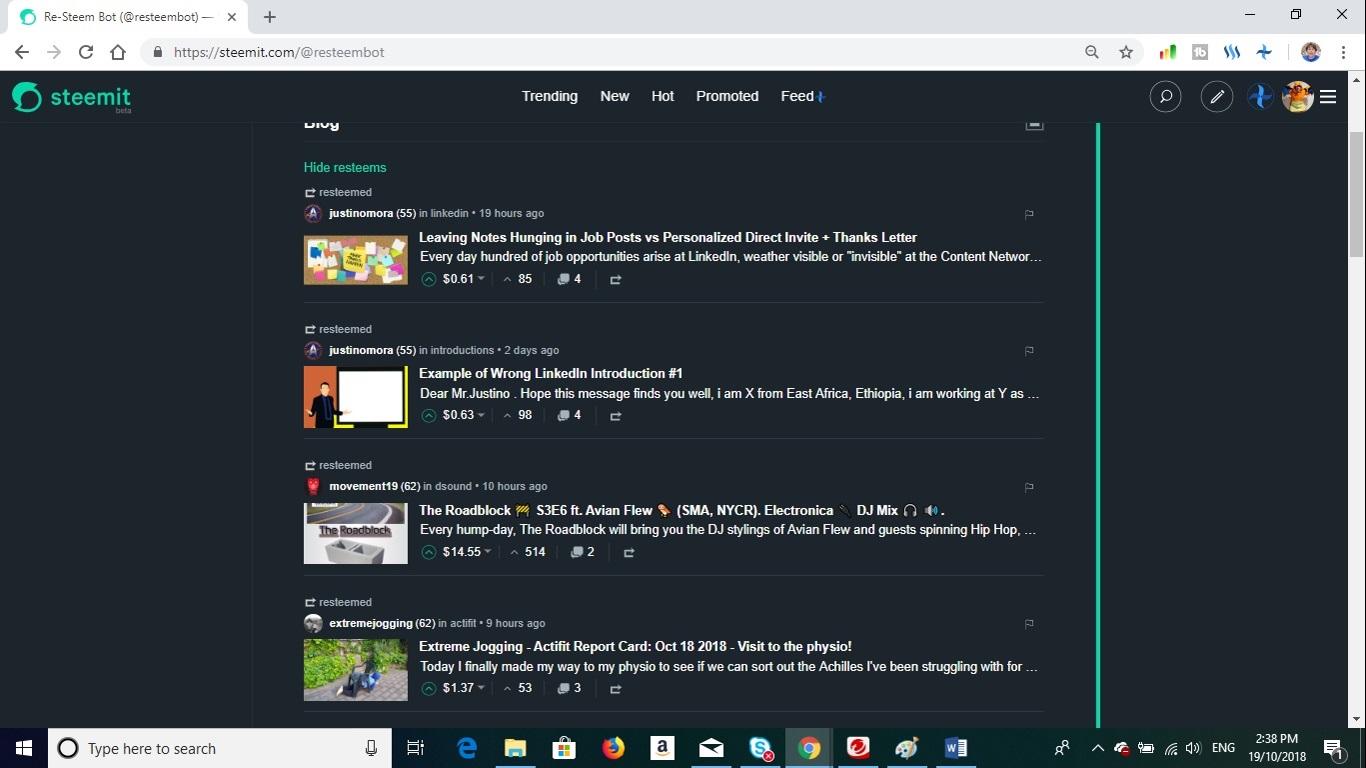Click the blue pinwheel icon in Steemit header
Screen dimensions: 1366x768
[x=1260, y=97]
